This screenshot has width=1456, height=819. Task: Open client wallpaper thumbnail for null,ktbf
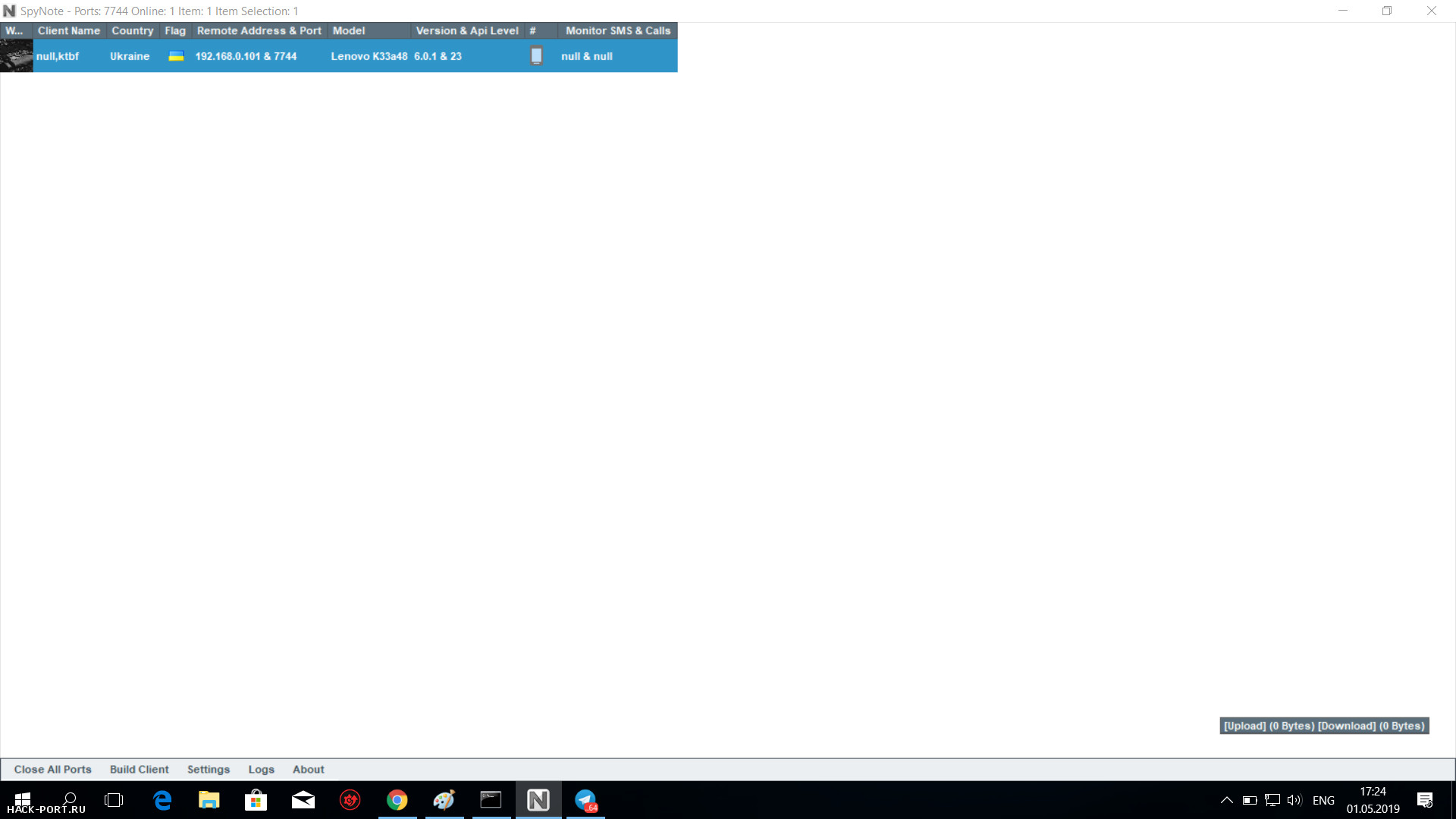point(17,56)
